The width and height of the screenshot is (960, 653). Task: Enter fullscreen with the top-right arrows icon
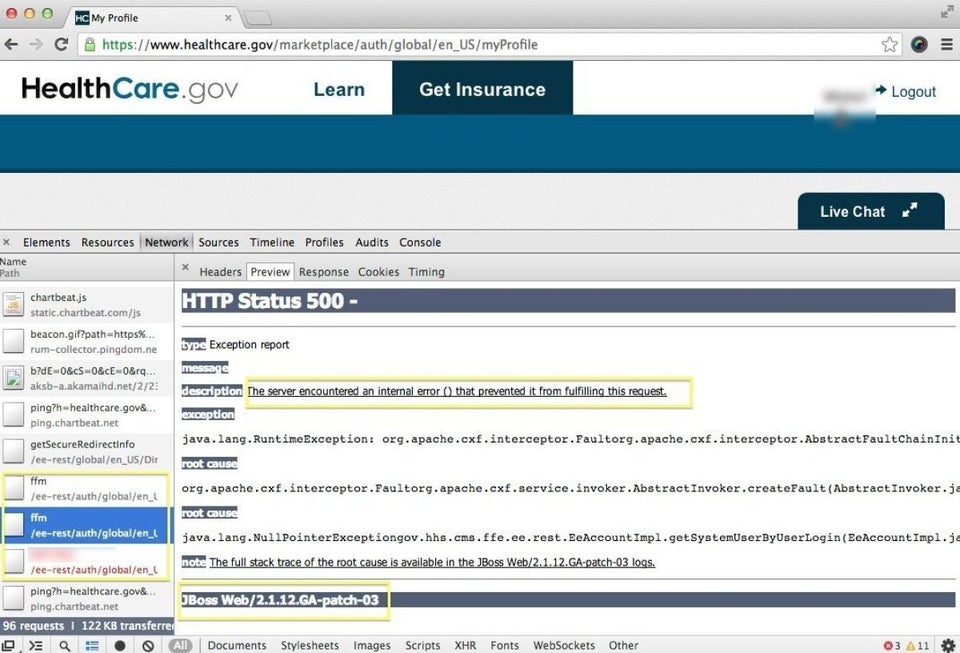click(947, 11)
